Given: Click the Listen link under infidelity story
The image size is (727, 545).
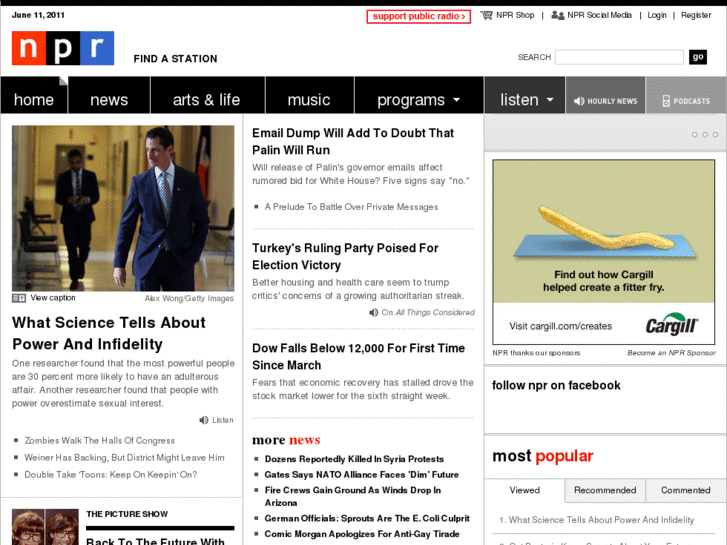Looking at the screenshot, I should click(223, 420).
